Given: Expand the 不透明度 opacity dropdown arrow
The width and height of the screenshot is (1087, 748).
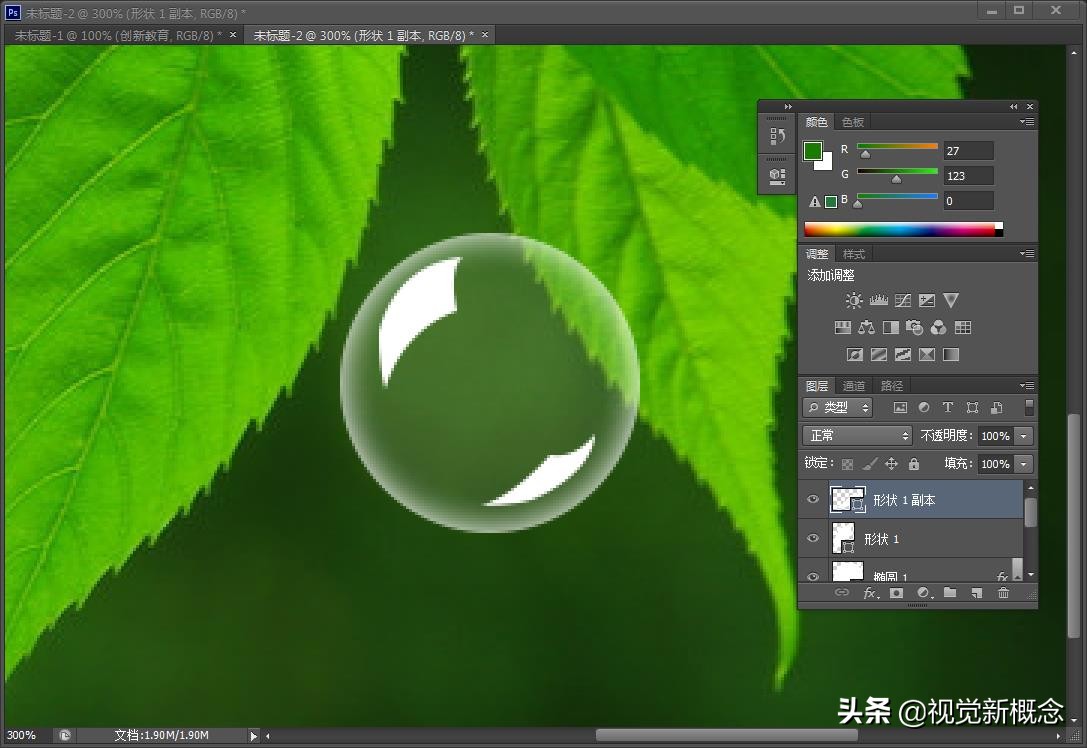Looking at the screenshot, I should point(1023,436).
